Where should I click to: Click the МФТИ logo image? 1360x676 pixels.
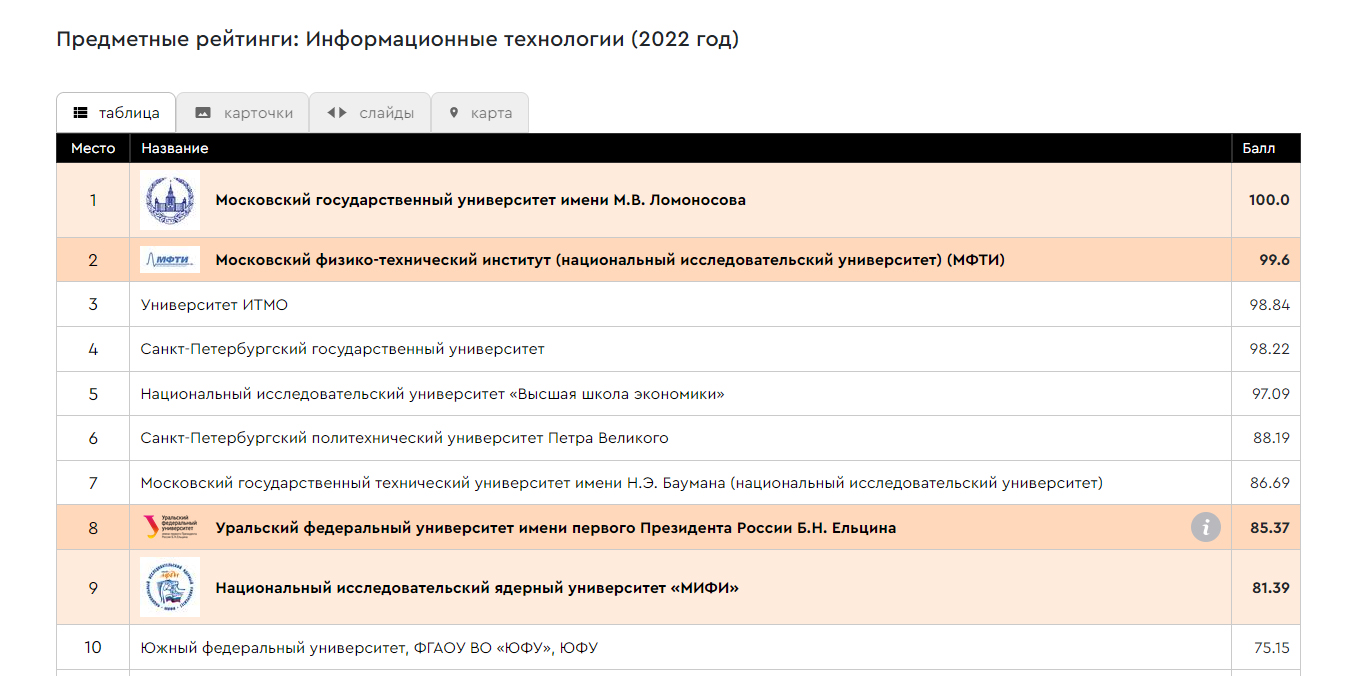coord(170,260)
